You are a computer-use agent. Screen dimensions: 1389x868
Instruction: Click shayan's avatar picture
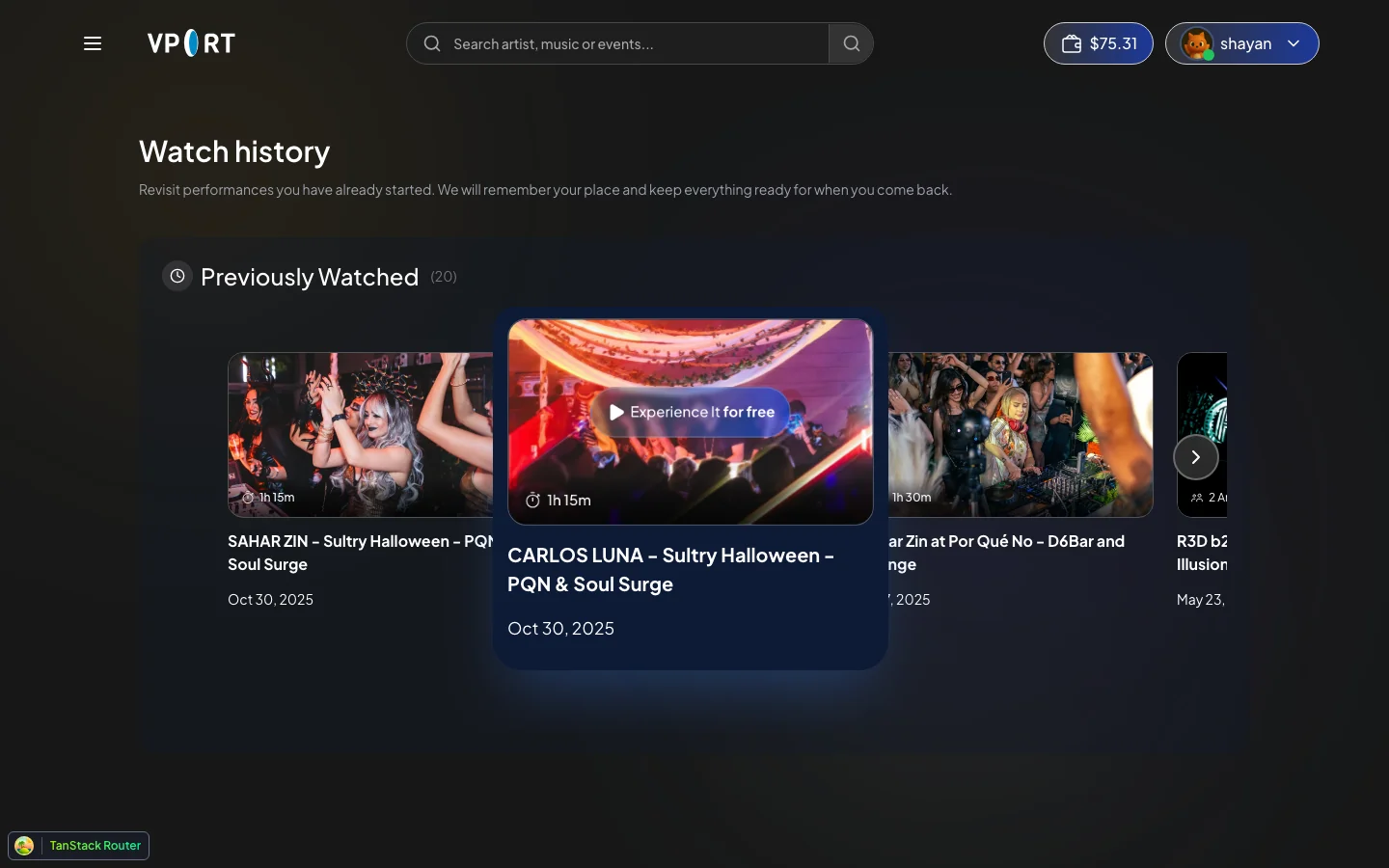click(x=1197, y=43)
